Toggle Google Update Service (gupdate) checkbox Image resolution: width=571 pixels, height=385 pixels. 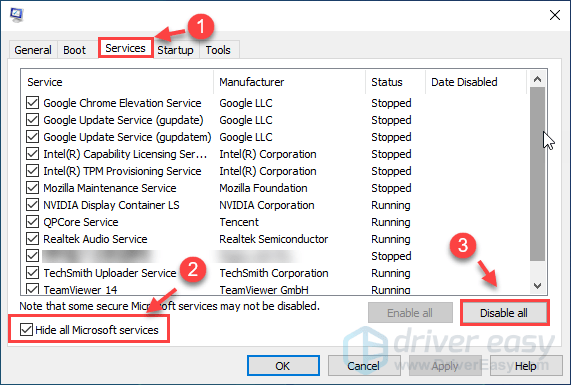click(x=32, y=120)
